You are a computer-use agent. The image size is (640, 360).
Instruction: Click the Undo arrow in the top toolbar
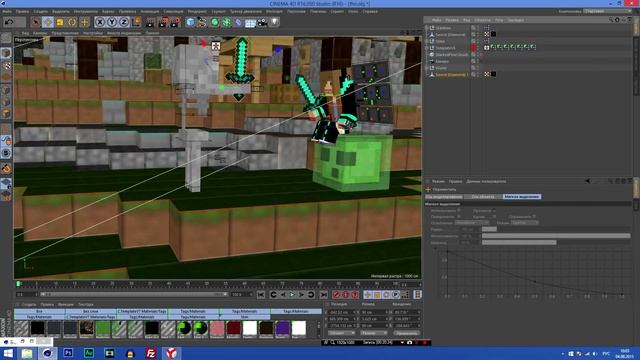(x=9, y=22)
